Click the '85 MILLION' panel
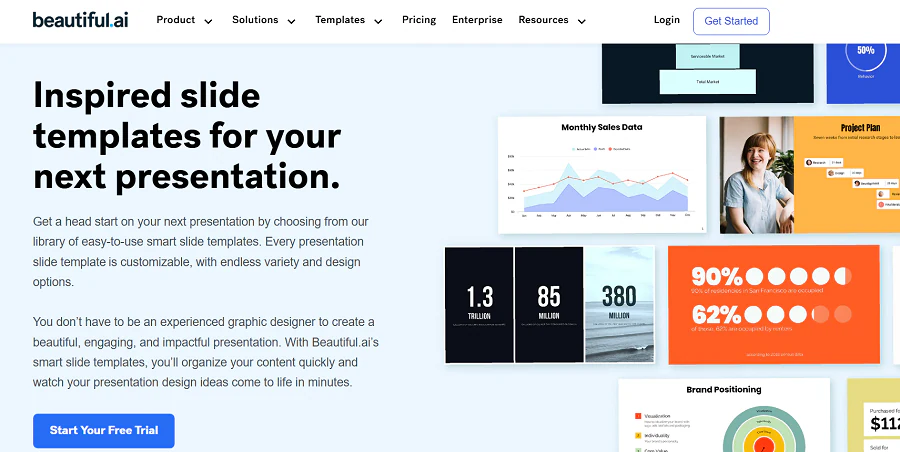This screenshot has width=900, height=452. (x=549, y=305)
